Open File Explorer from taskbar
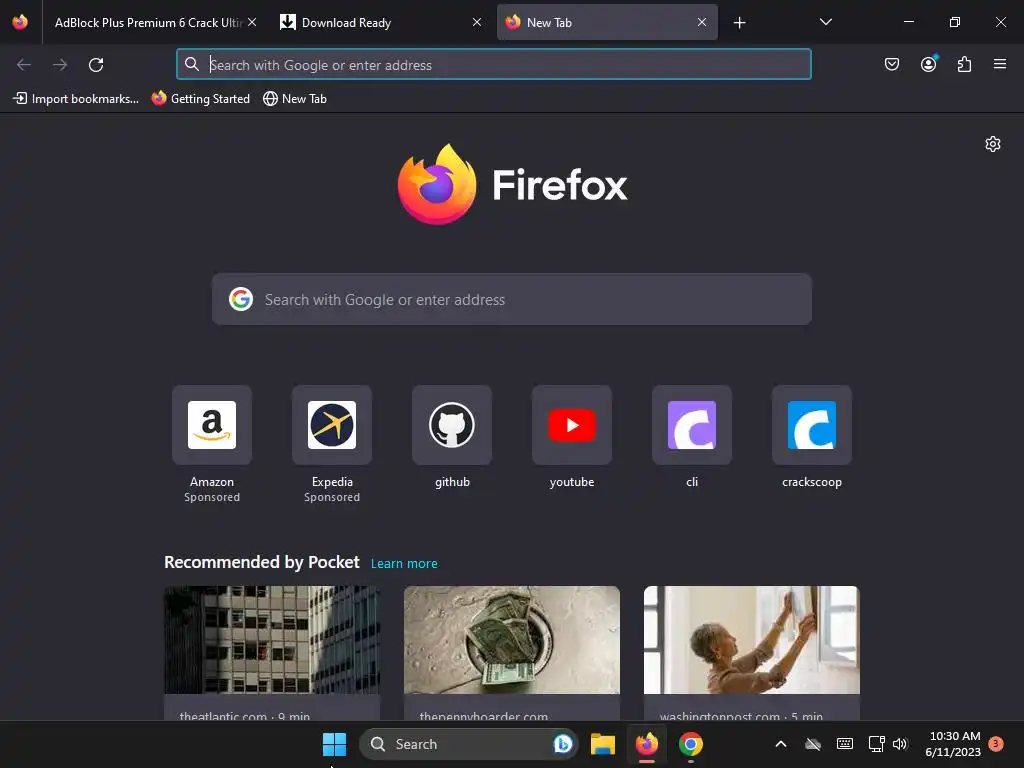This screenshot has height=768, width=1024. 603,744
